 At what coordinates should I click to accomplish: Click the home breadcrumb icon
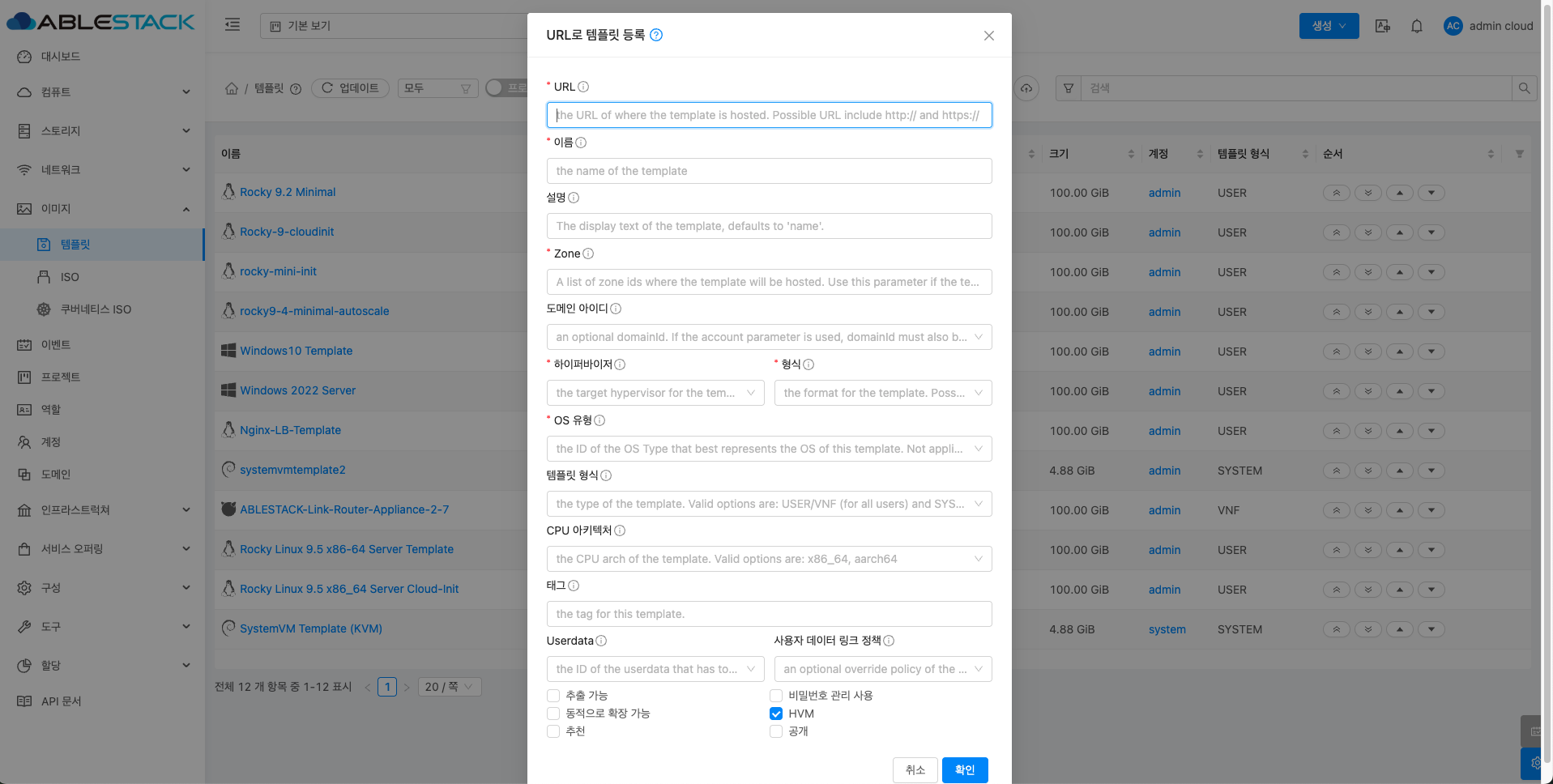(x=232, y=88)
